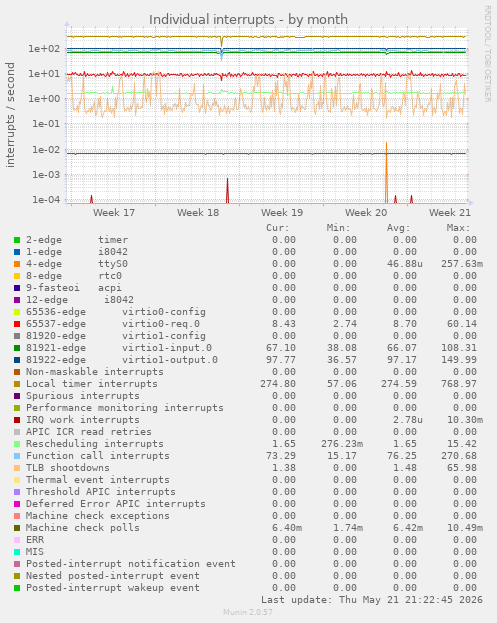Viewport: 497px width, 623px height.
Task: Click the RRDTOOL / TOBI OETIKER vertical watermark
Action: click(x=487, y=54)
